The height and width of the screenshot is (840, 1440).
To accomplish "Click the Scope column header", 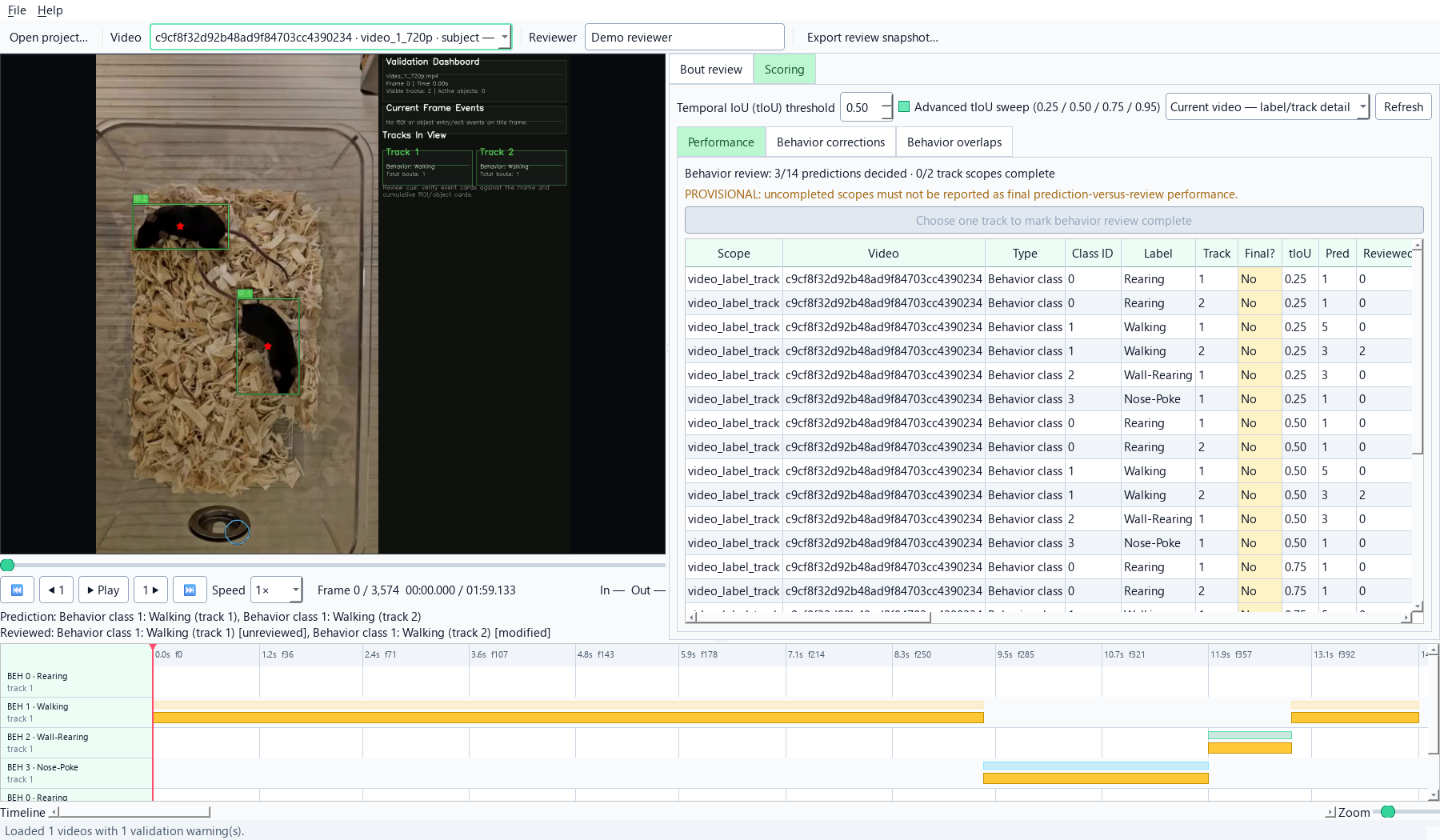I will pyautogui.click(x=734, y=253).
